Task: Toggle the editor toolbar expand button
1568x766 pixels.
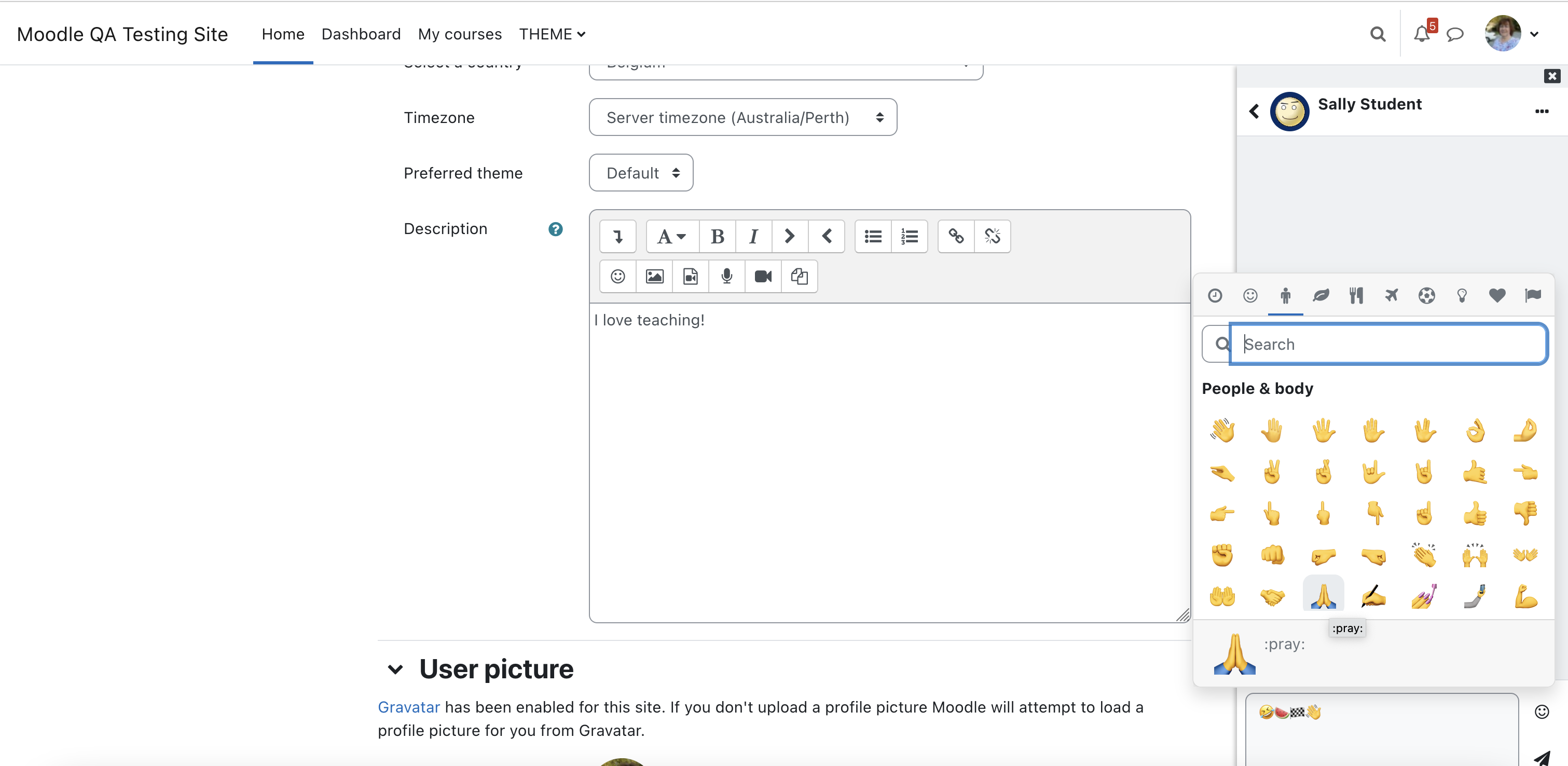Action: pyautogui.click(x=618, y=236)
